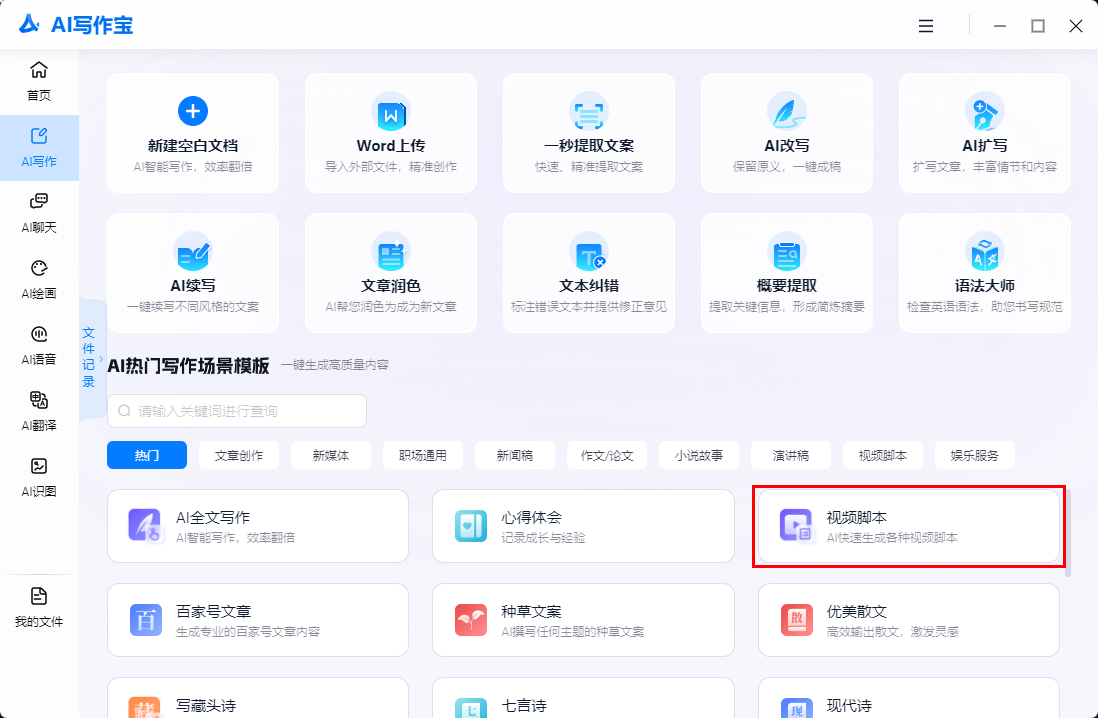Screen dimensions: 1098x718
Task: Open 我的文件 in sidebar
Action: point(39,607)
